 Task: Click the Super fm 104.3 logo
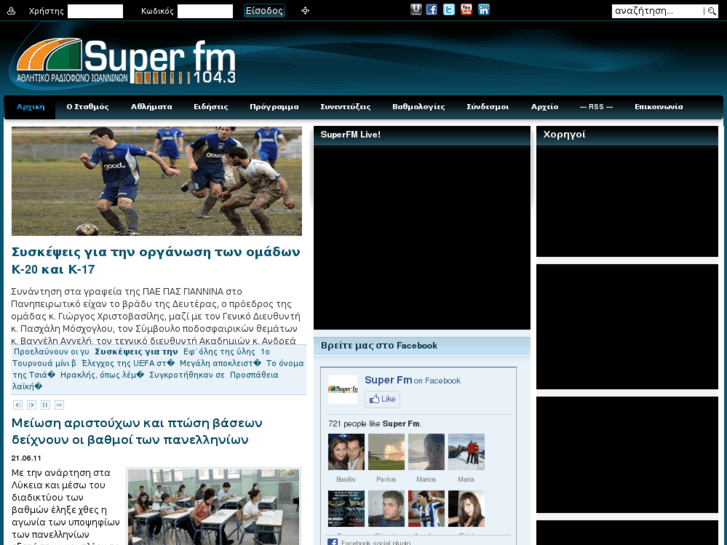126,61
